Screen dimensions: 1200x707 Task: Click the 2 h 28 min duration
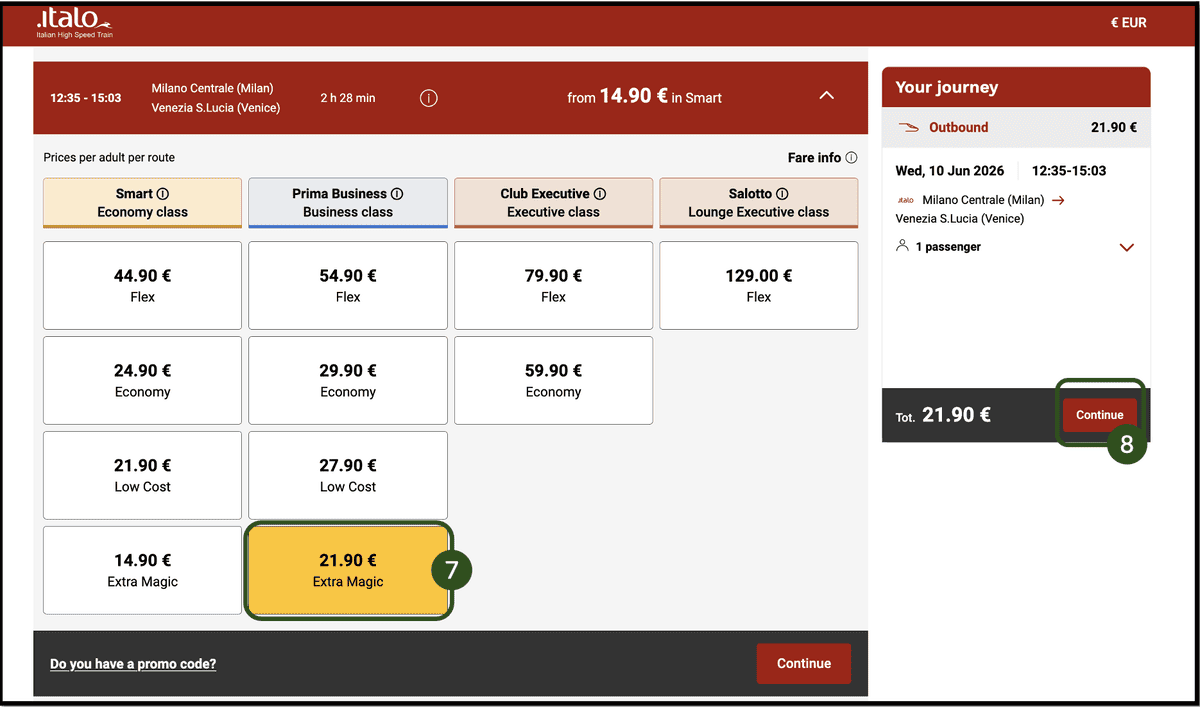point(348,98)
